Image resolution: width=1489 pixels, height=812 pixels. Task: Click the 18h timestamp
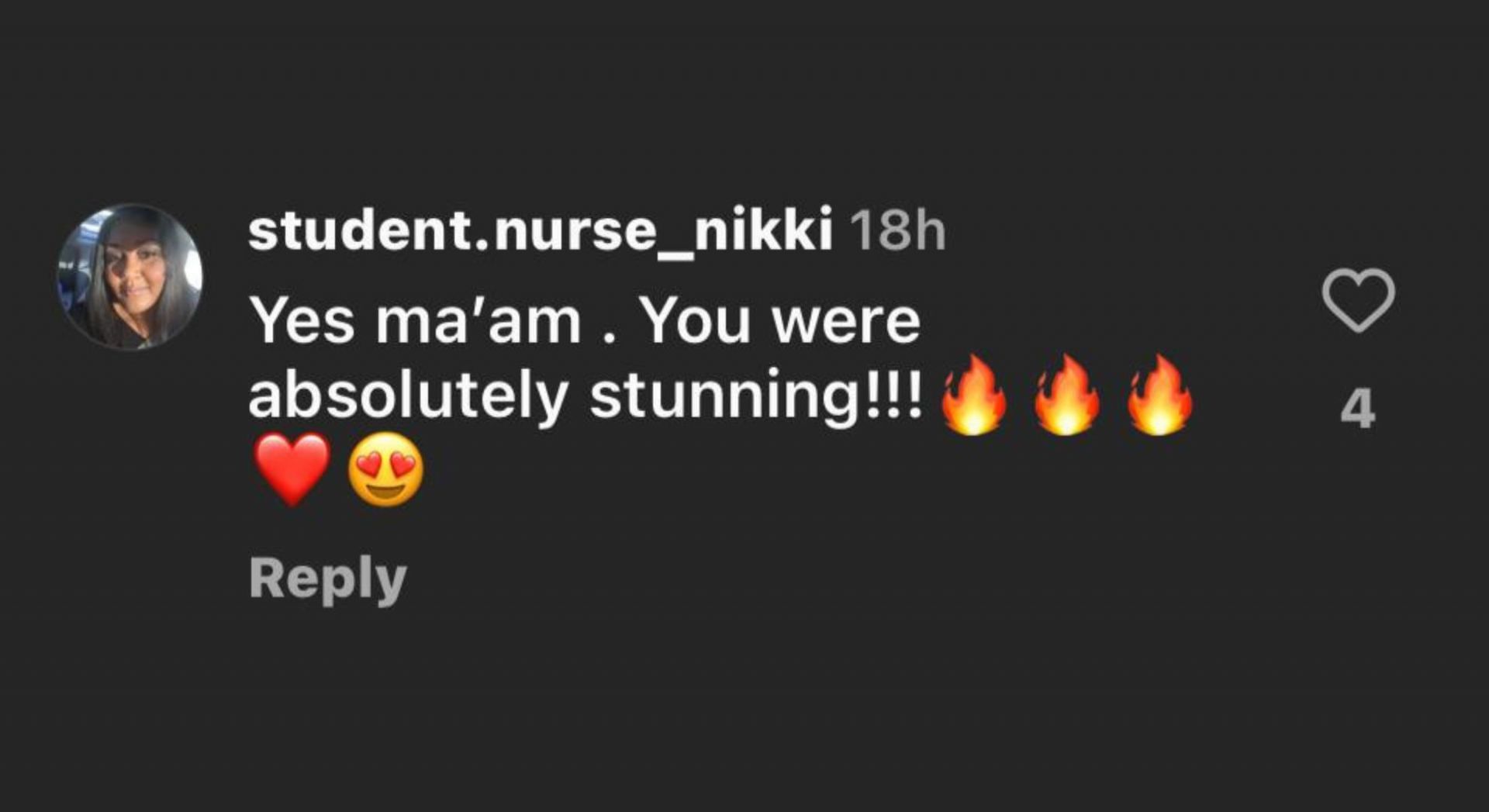coord(897,231)
